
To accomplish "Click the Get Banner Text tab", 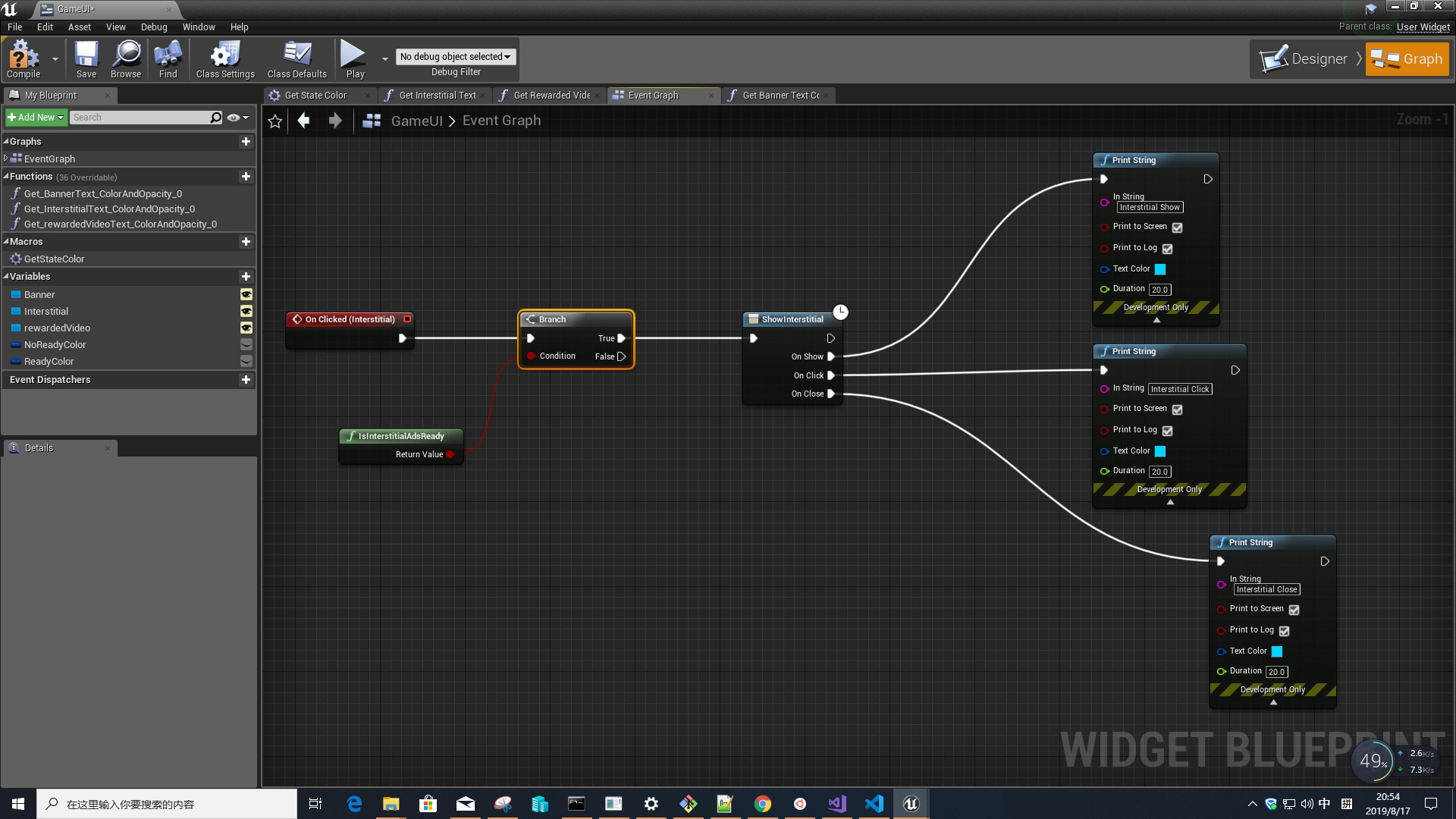I will [775, 94].
